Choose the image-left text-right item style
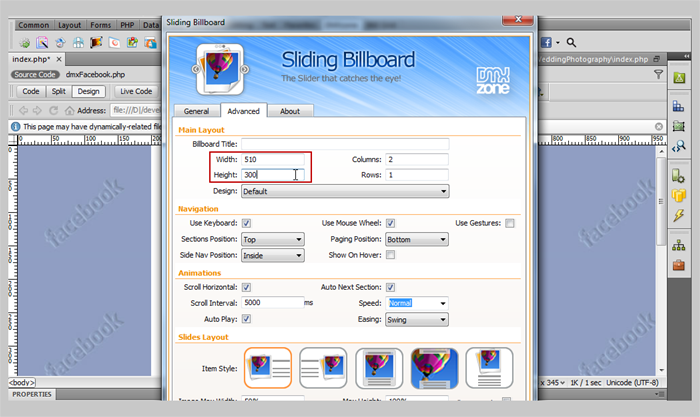700x417 pixels. tap(268, 368)
